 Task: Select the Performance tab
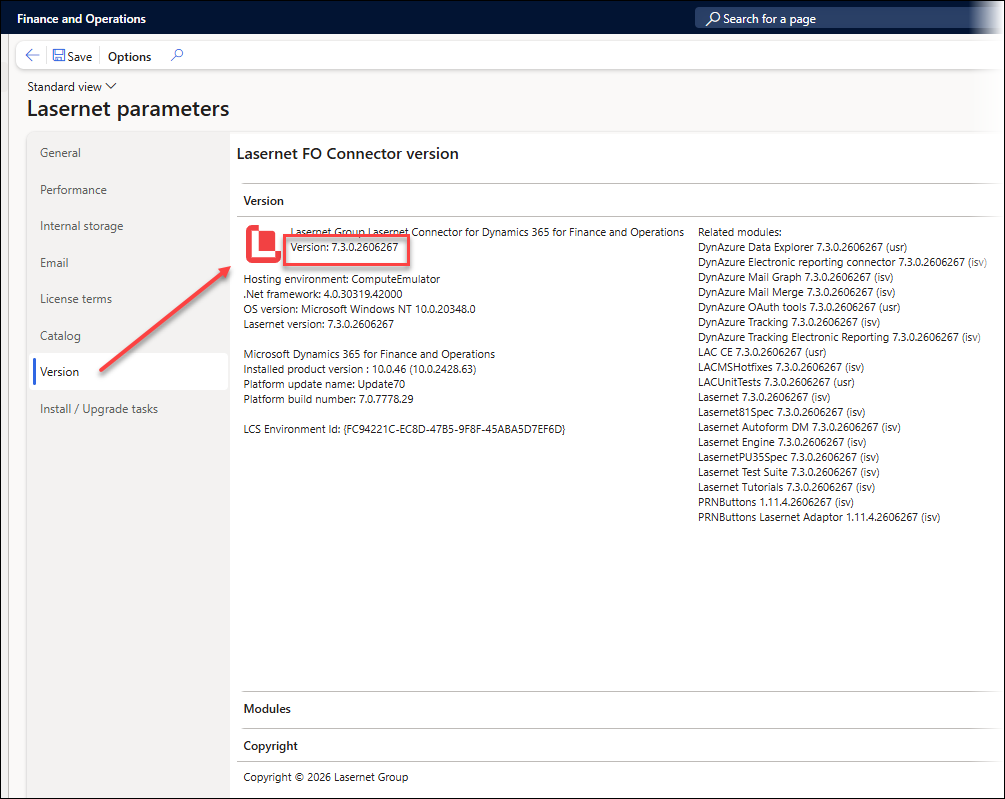(73, 190)
